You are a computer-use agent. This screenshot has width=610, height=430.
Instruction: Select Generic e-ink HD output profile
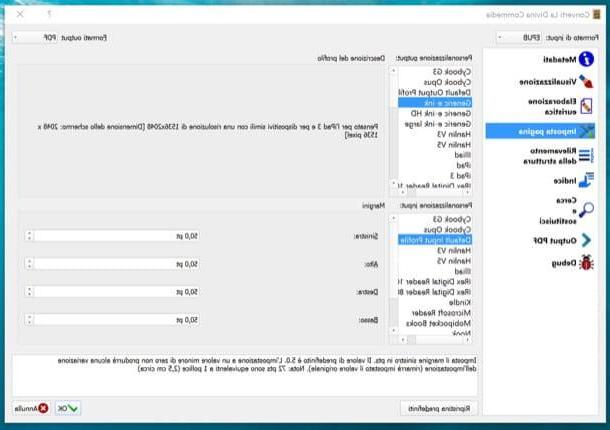tap(435, 113)
